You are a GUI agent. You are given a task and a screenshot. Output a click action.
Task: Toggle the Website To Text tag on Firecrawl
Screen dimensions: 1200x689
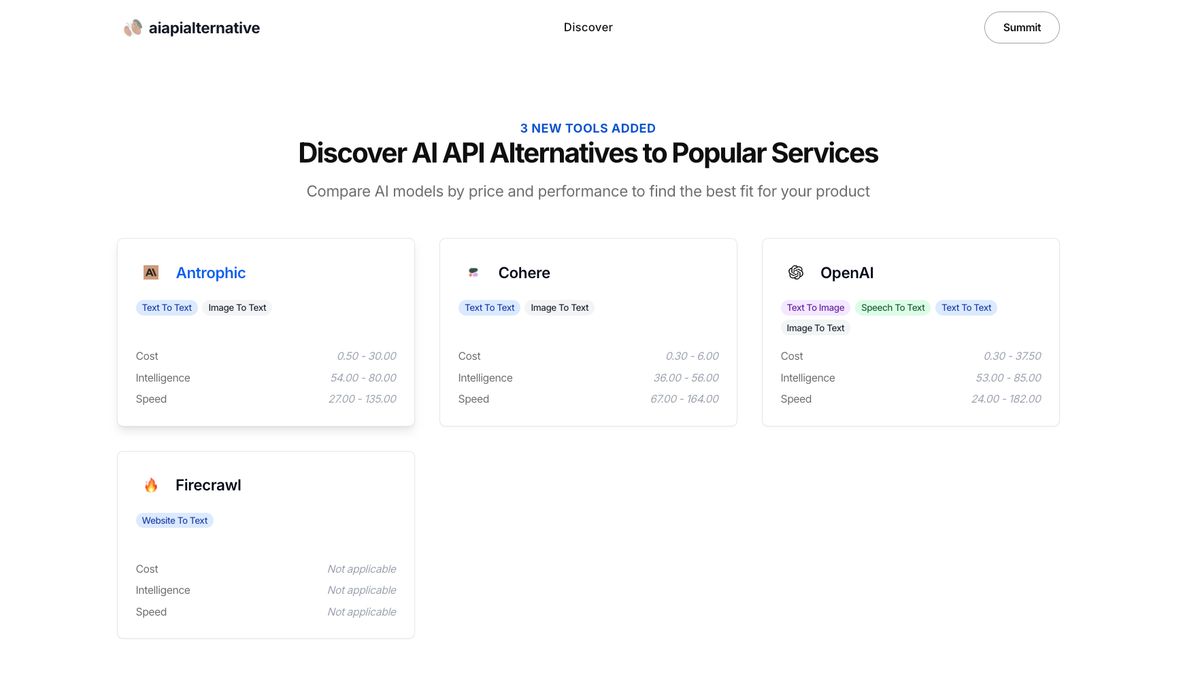174,520
